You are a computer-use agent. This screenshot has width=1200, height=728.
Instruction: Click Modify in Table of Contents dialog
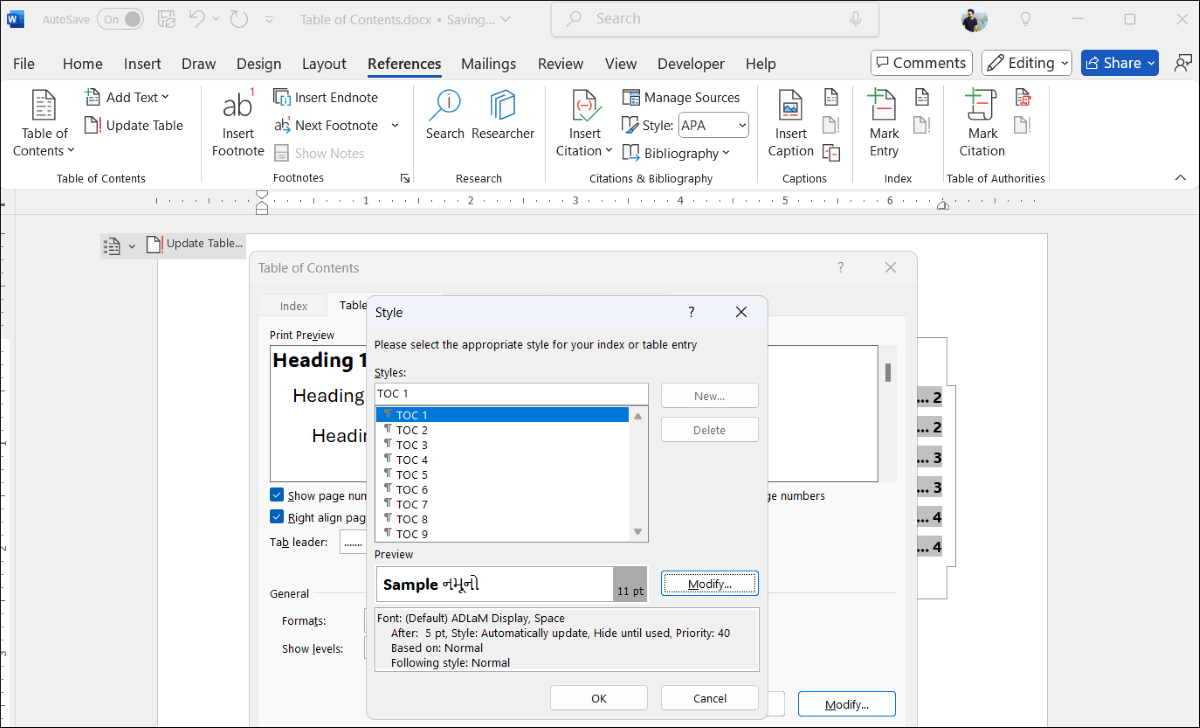coord(846,704)
